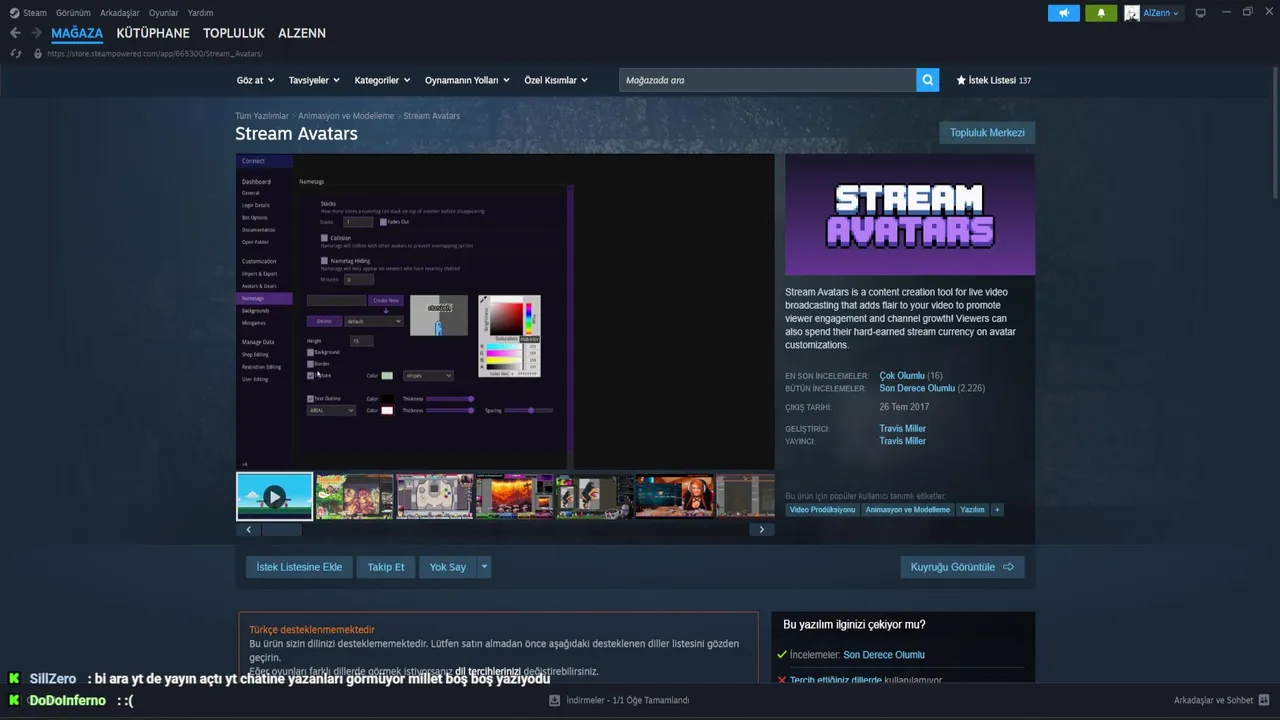Open the Arkadaşlar menu
This screenshot has height=720, width=1280.
[120, 13]
